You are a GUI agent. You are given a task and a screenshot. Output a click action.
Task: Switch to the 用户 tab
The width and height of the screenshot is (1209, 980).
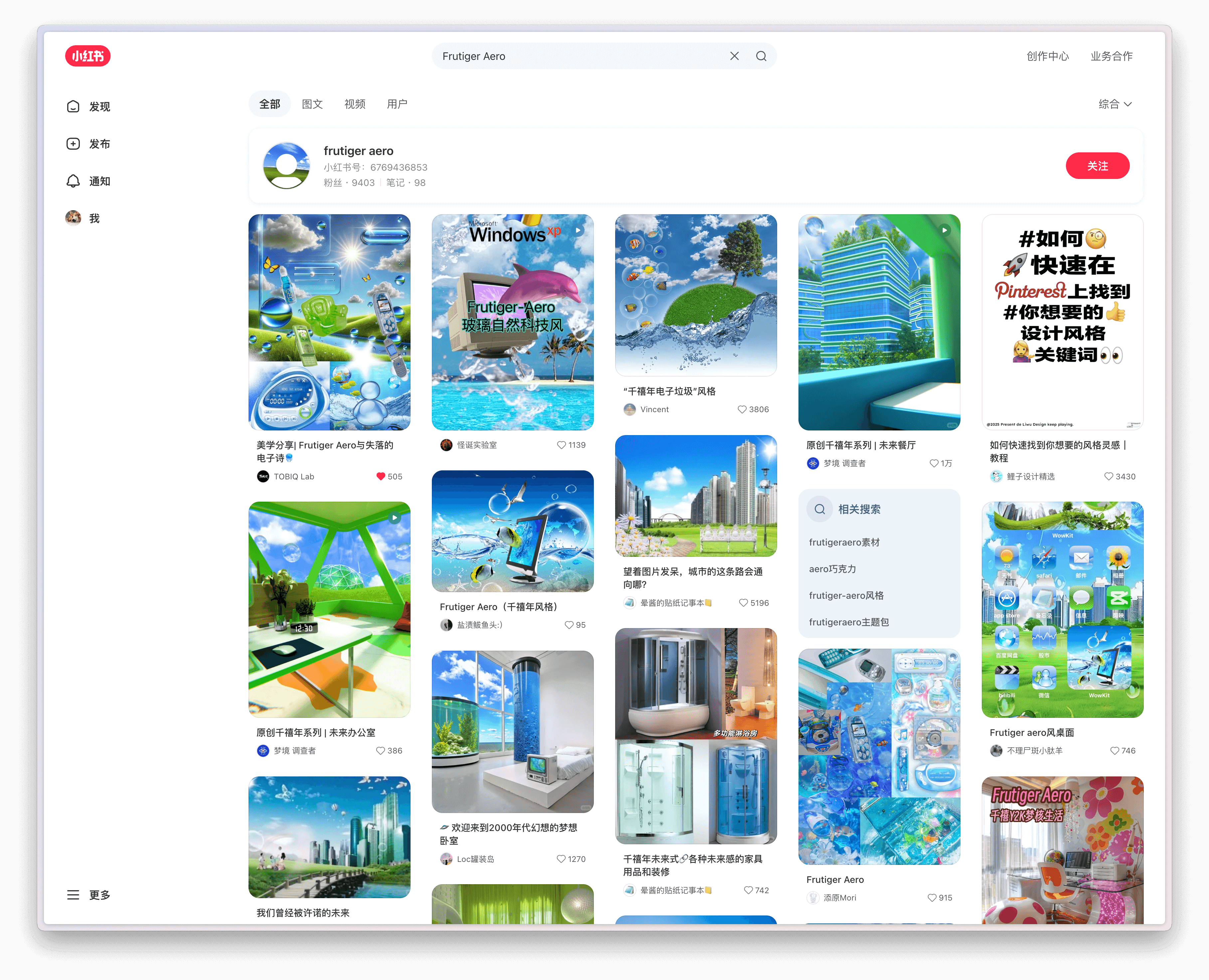coord(397,104)
